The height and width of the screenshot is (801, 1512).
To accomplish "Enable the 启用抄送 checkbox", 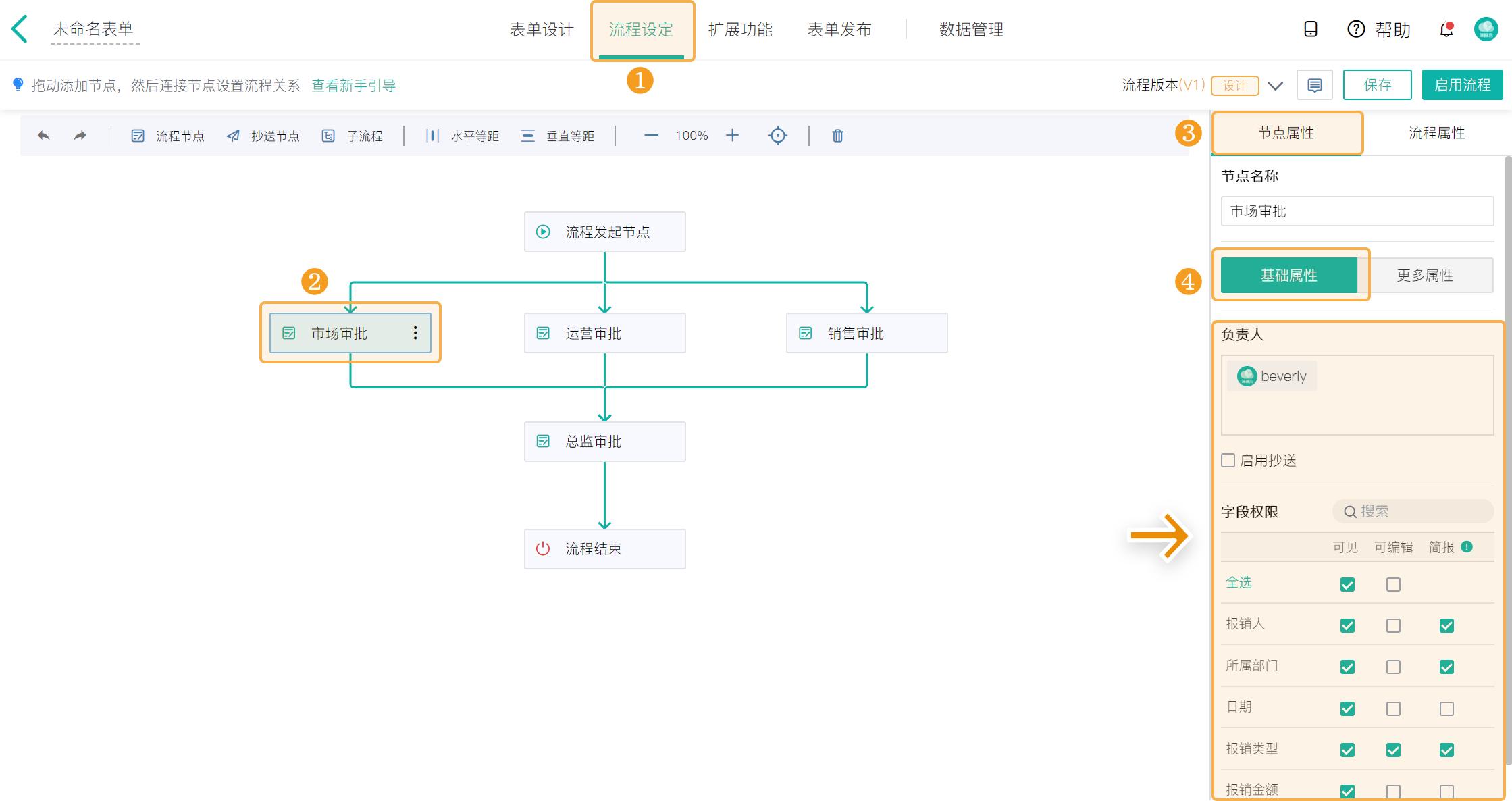I will pos(1228,460).
